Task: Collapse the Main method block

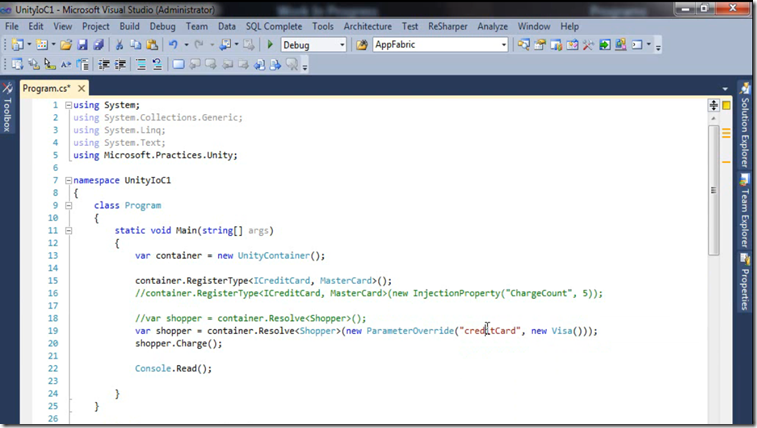Action: 69,231
